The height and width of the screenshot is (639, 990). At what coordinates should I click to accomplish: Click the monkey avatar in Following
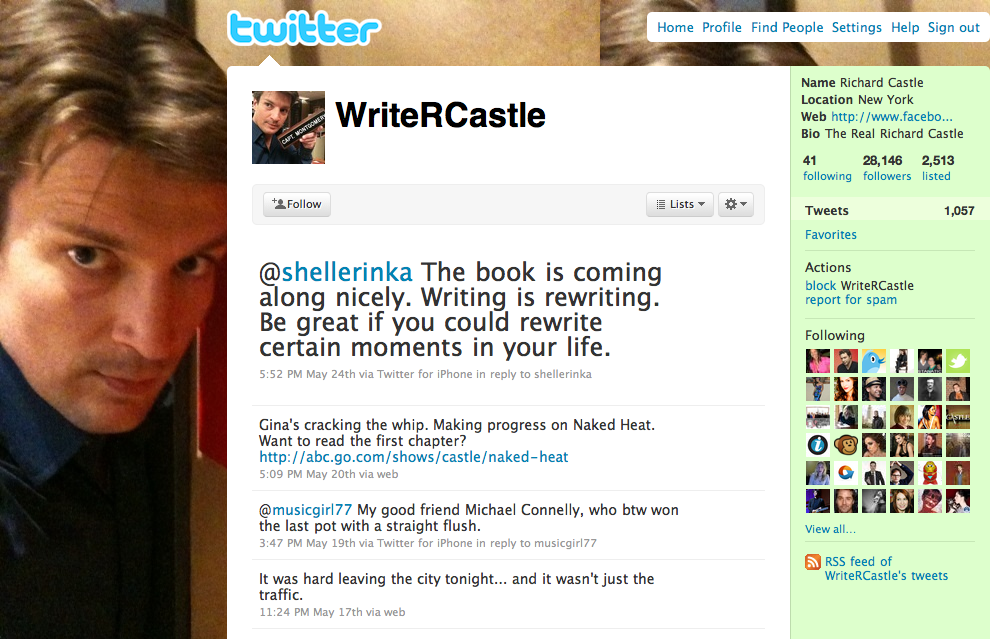click(x=846, y=445)
